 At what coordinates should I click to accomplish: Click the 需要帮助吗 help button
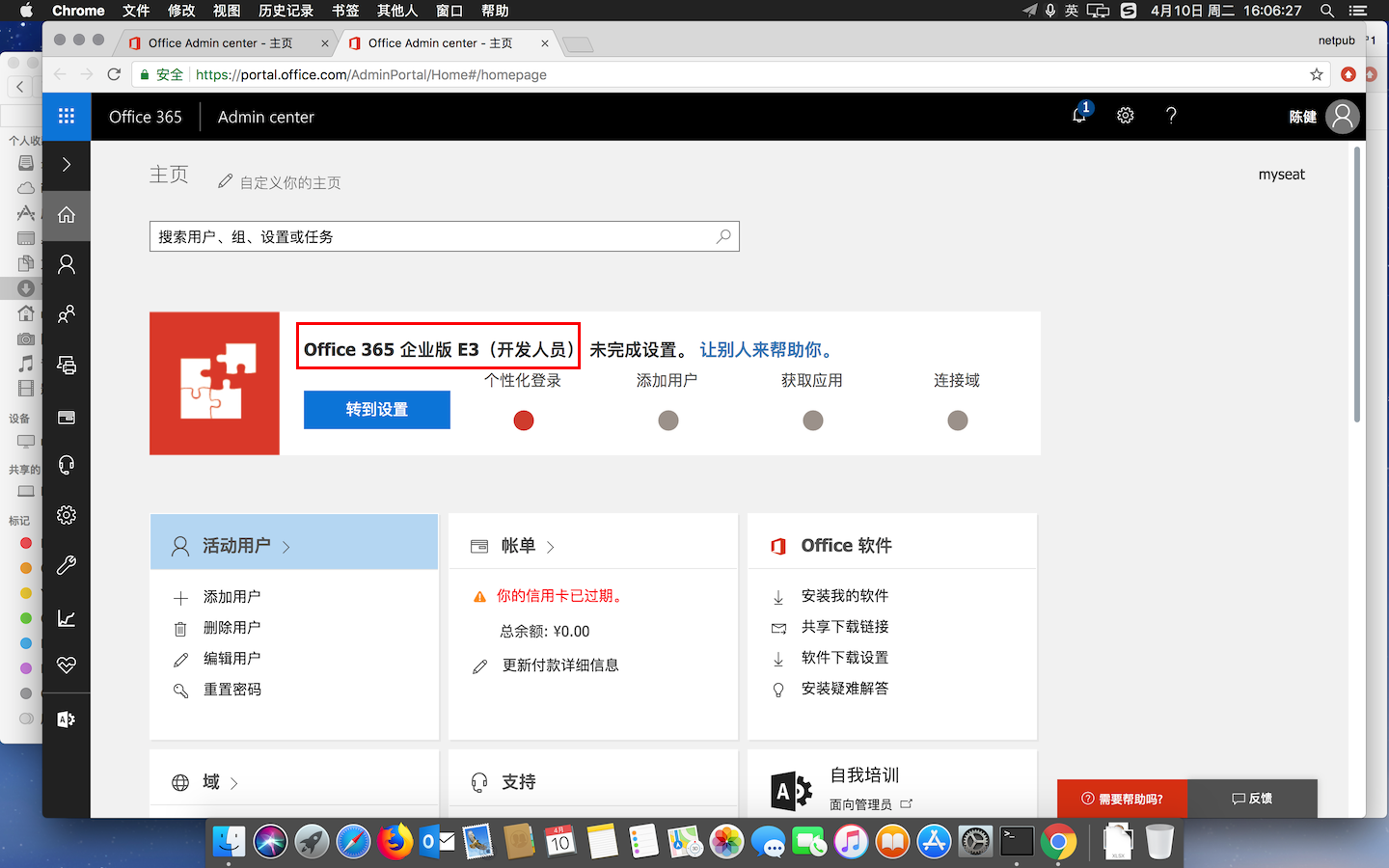coord(1123,799)
